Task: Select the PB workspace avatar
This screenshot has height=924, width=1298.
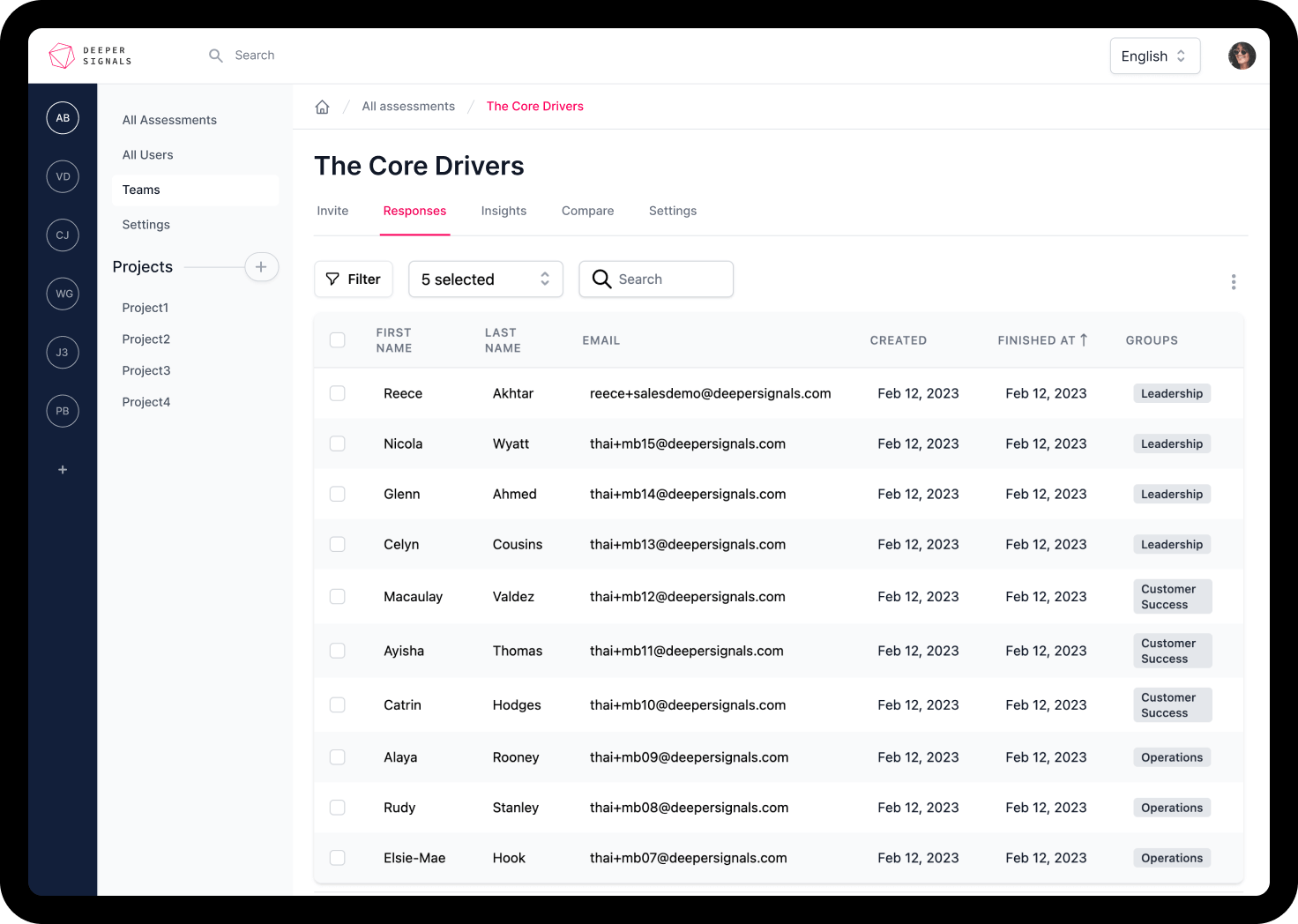Action: coord(63,411)
